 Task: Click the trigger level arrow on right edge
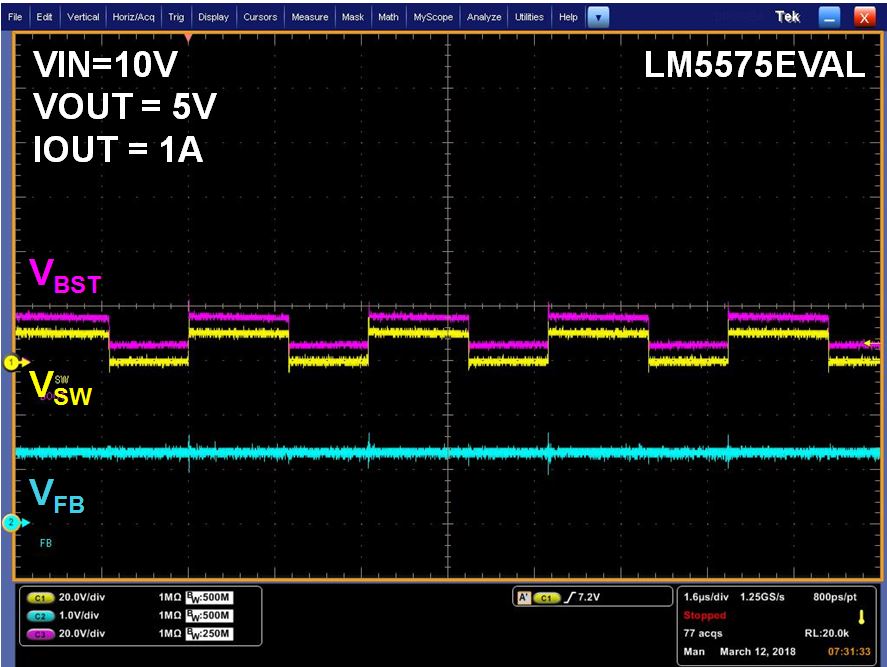(872, 343)
